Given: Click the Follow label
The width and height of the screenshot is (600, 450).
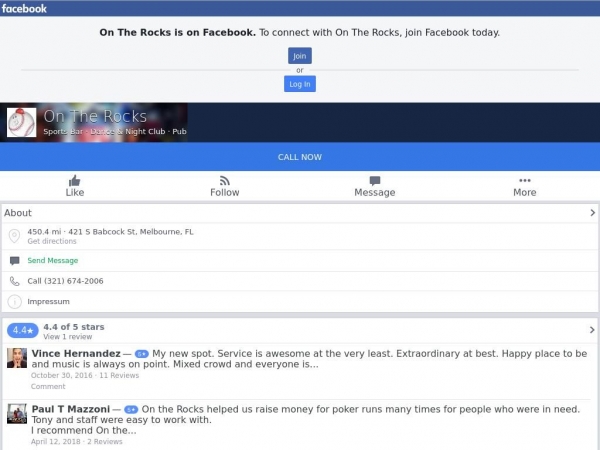Looking at the screenshot, I should tap(225, 192).
